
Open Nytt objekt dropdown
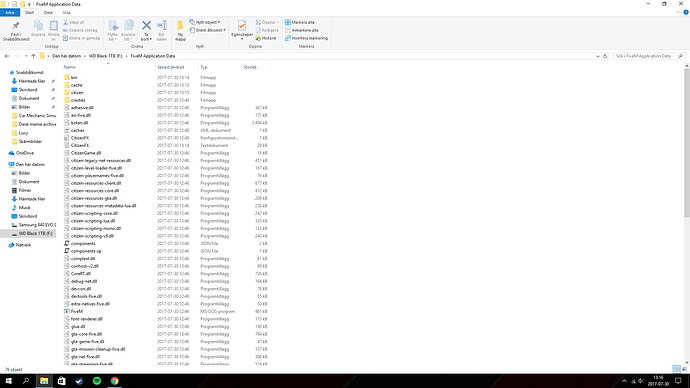(x=205, y=22)
